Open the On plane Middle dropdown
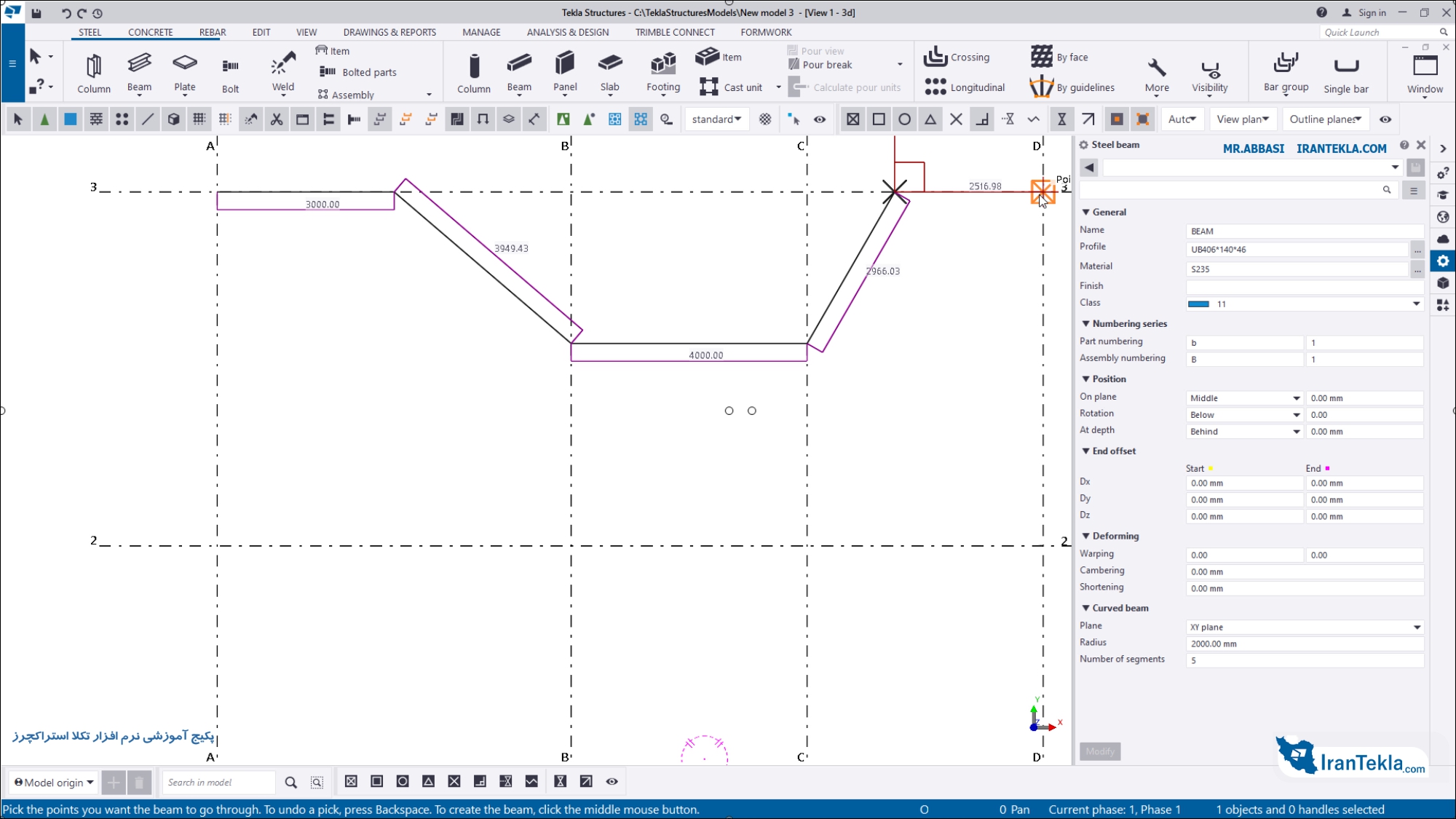Viewport: 1456px width, 819px height. (x=1244, y=398)
